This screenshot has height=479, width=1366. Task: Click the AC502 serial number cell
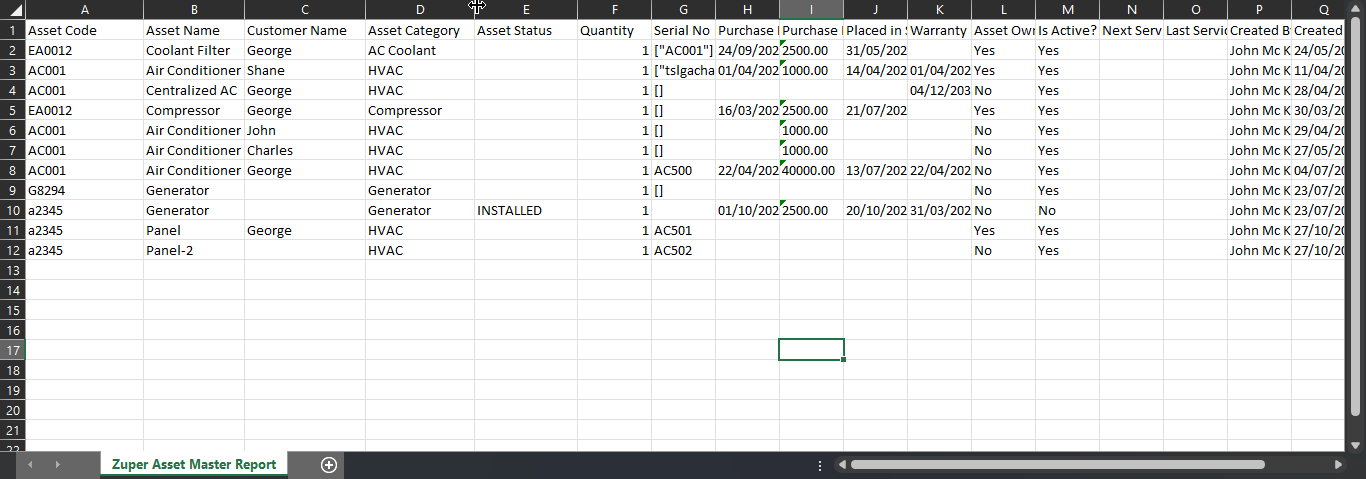pos(683,250)
